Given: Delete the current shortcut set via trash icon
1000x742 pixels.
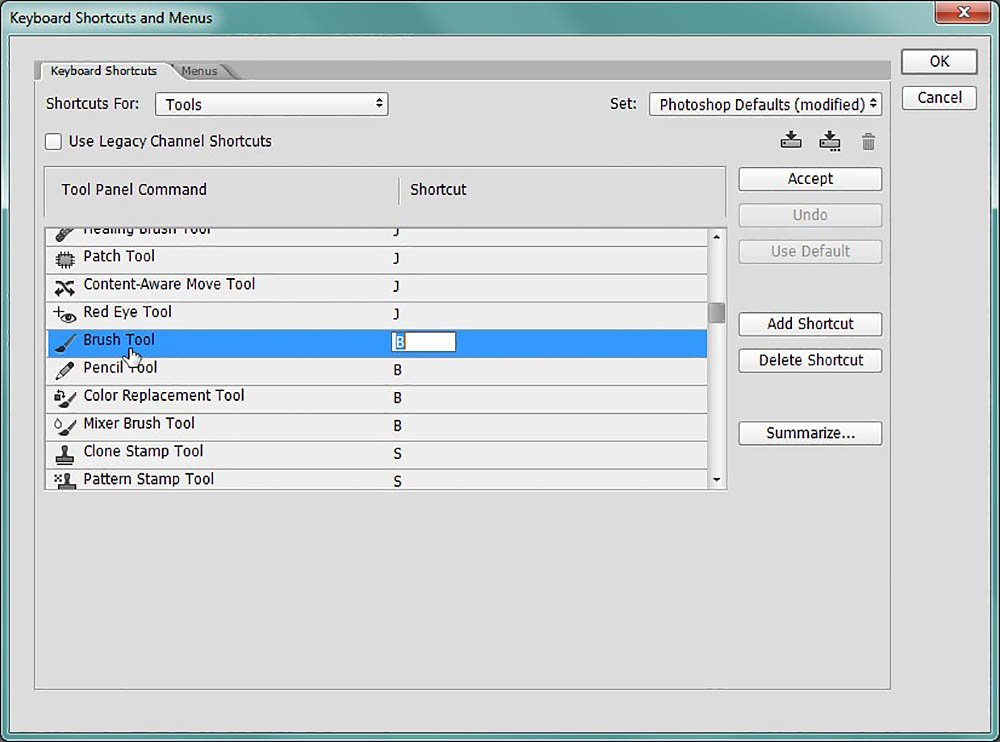Looking at the screenshot, I should click(868, 142).
